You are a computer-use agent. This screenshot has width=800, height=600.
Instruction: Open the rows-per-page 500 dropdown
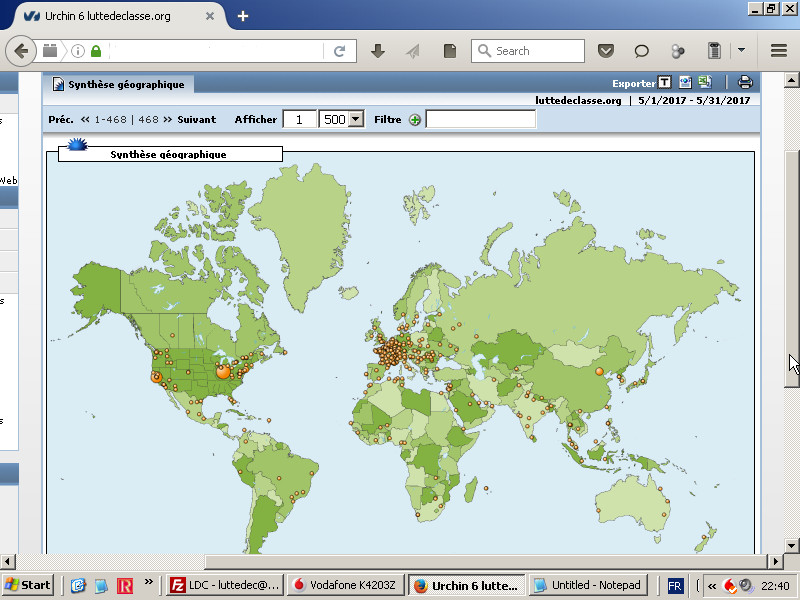pyautogui.click(x=354, y=120)
